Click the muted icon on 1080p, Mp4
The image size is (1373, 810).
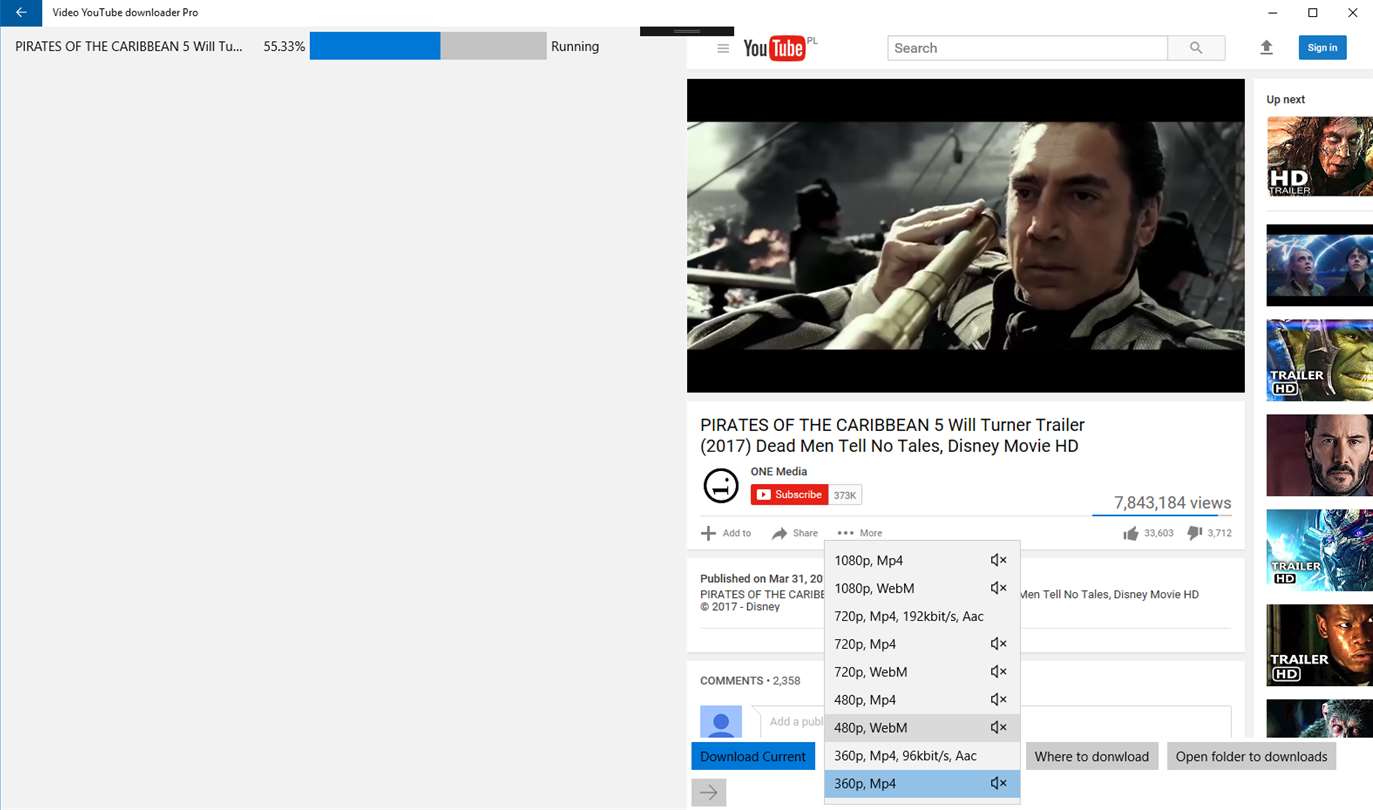pyautogui.click(x=998, y=560)
